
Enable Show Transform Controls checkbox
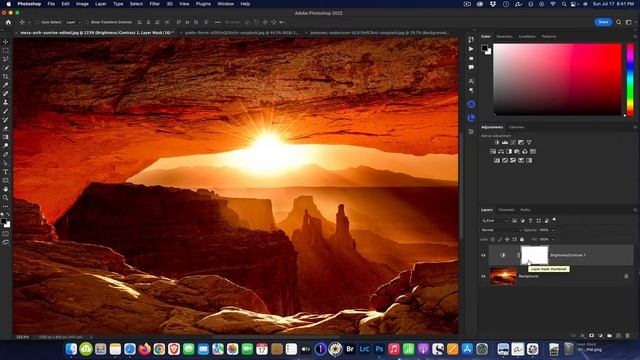point(87,22)
